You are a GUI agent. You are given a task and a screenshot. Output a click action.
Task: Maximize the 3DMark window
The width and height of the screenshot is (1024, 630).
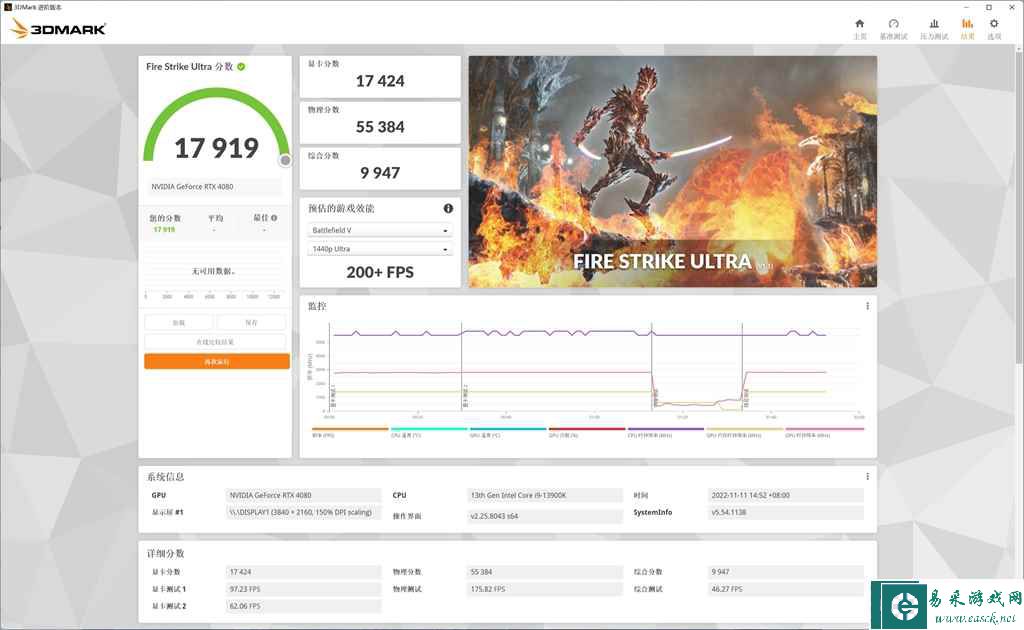(989, 7)
